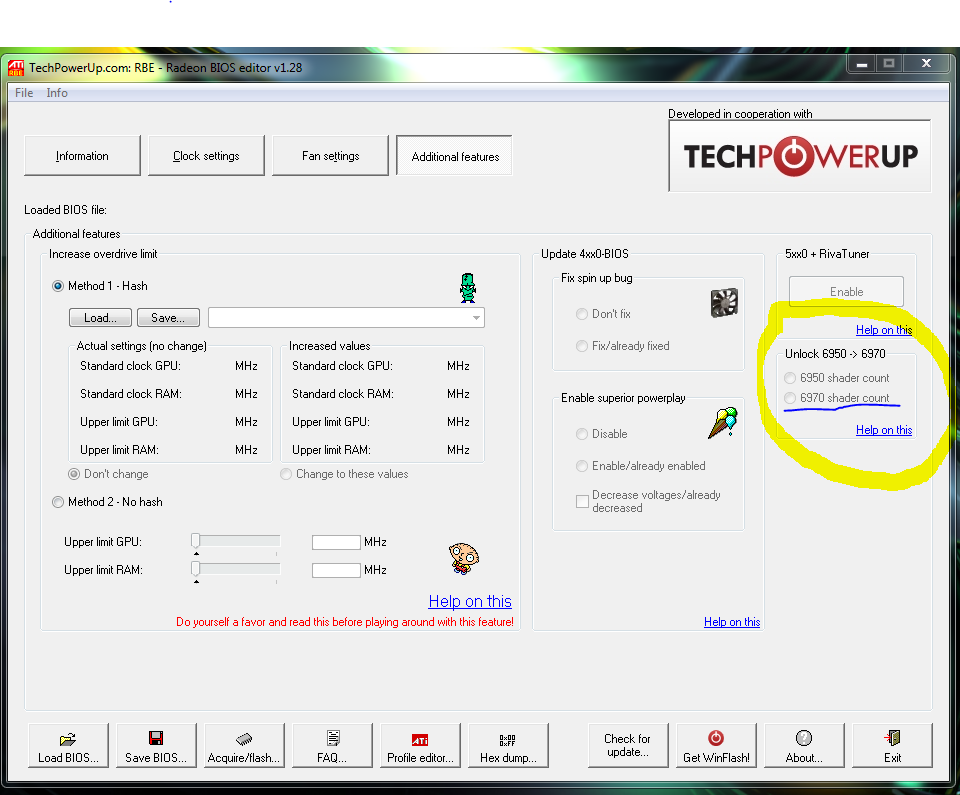Image resolution: width=960 pixels, height=795 pixels.
Task: Open the Info menu
Action: tap(57, 93)
